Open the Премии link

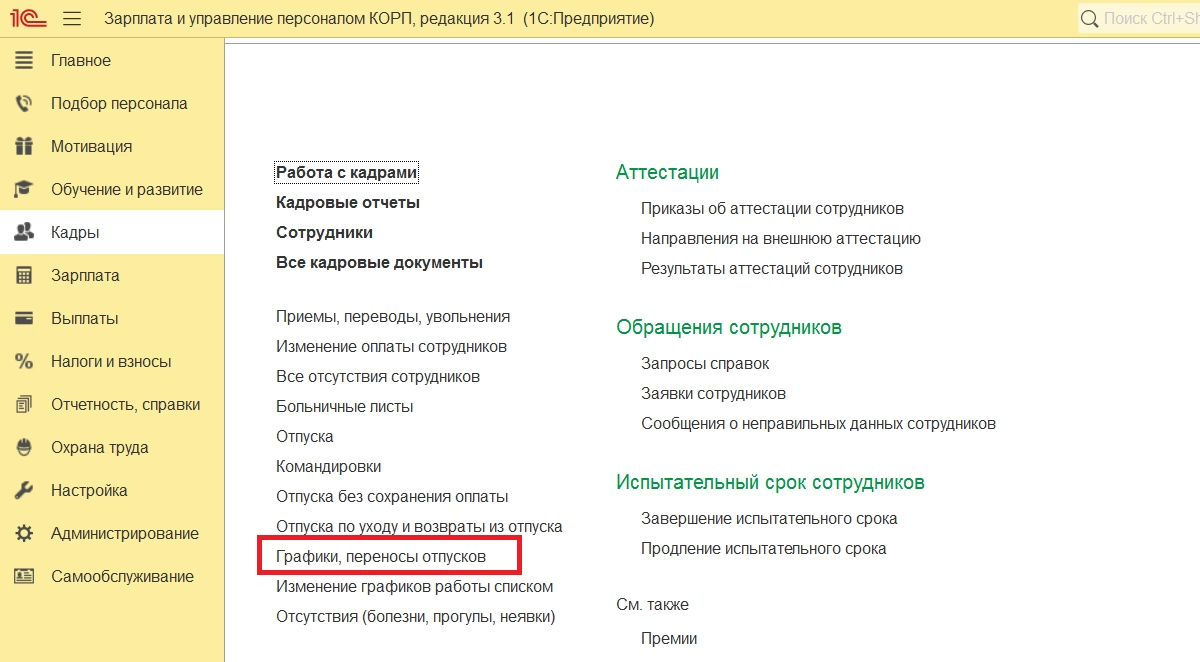click(669, 639)
